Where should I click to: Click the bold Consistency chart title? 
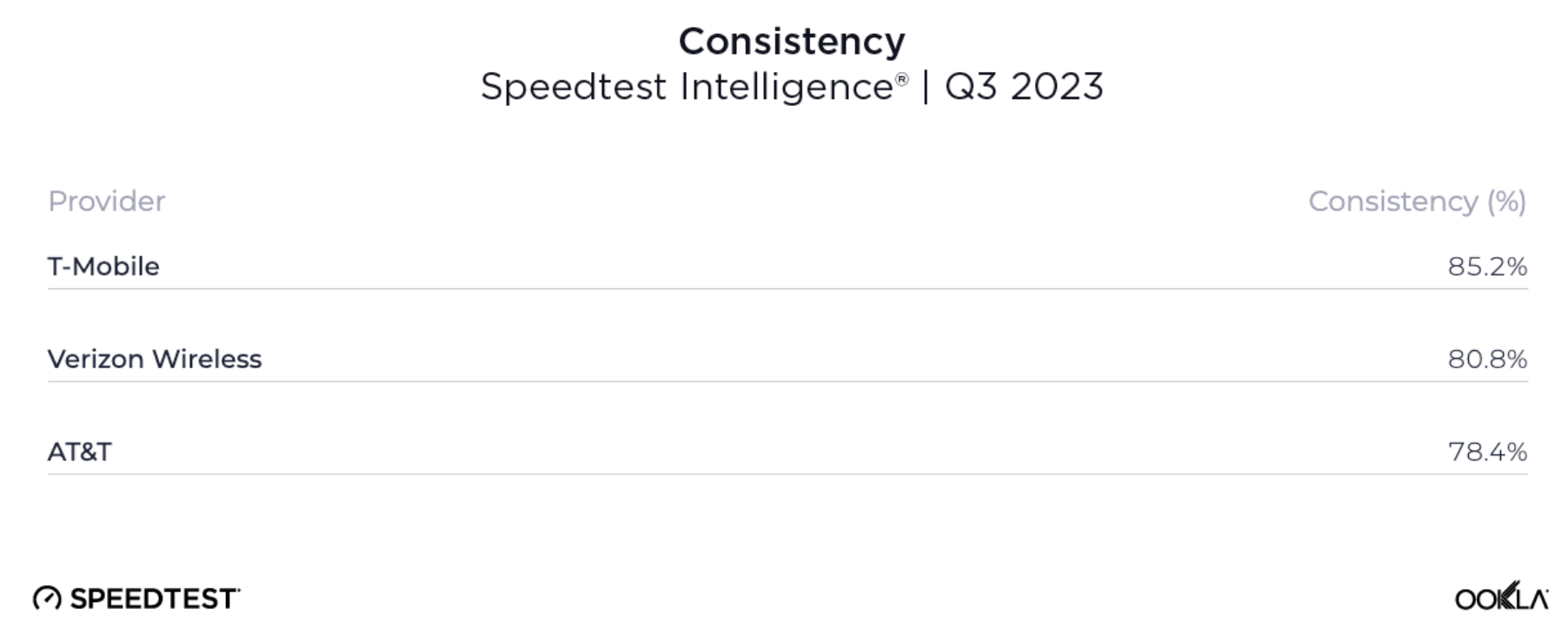click(x=792, y=41)
